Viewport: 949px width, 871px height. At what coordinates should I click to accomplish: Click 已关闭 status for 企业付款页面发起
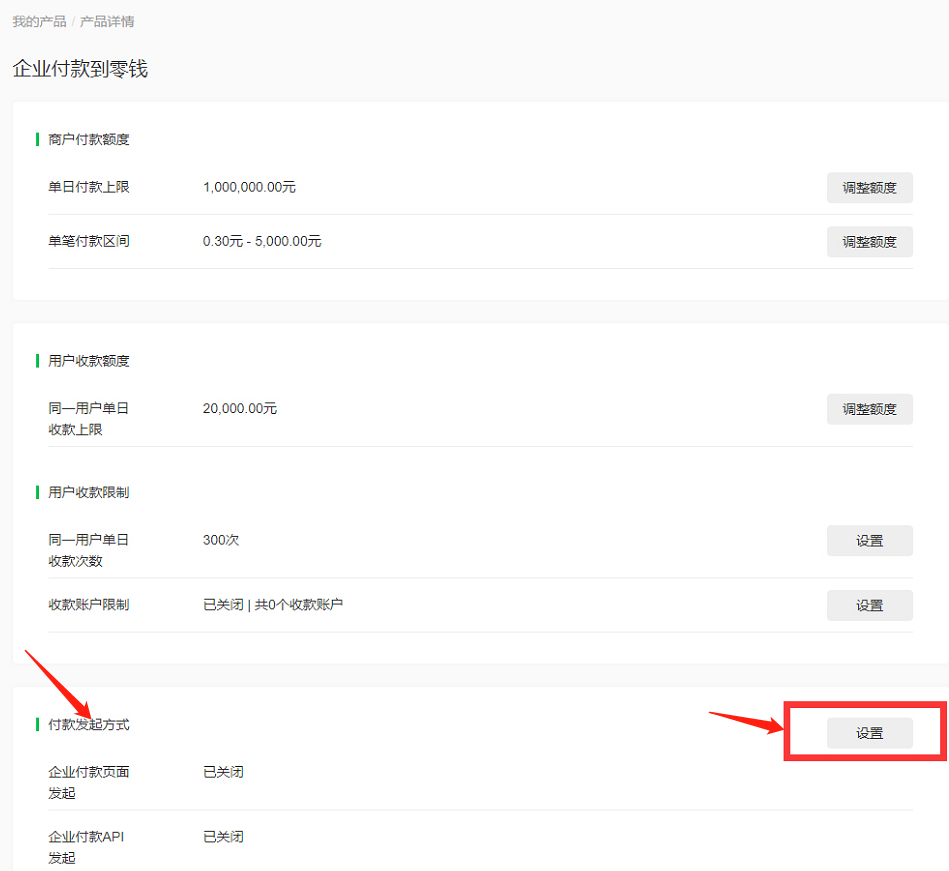point(223,772)
